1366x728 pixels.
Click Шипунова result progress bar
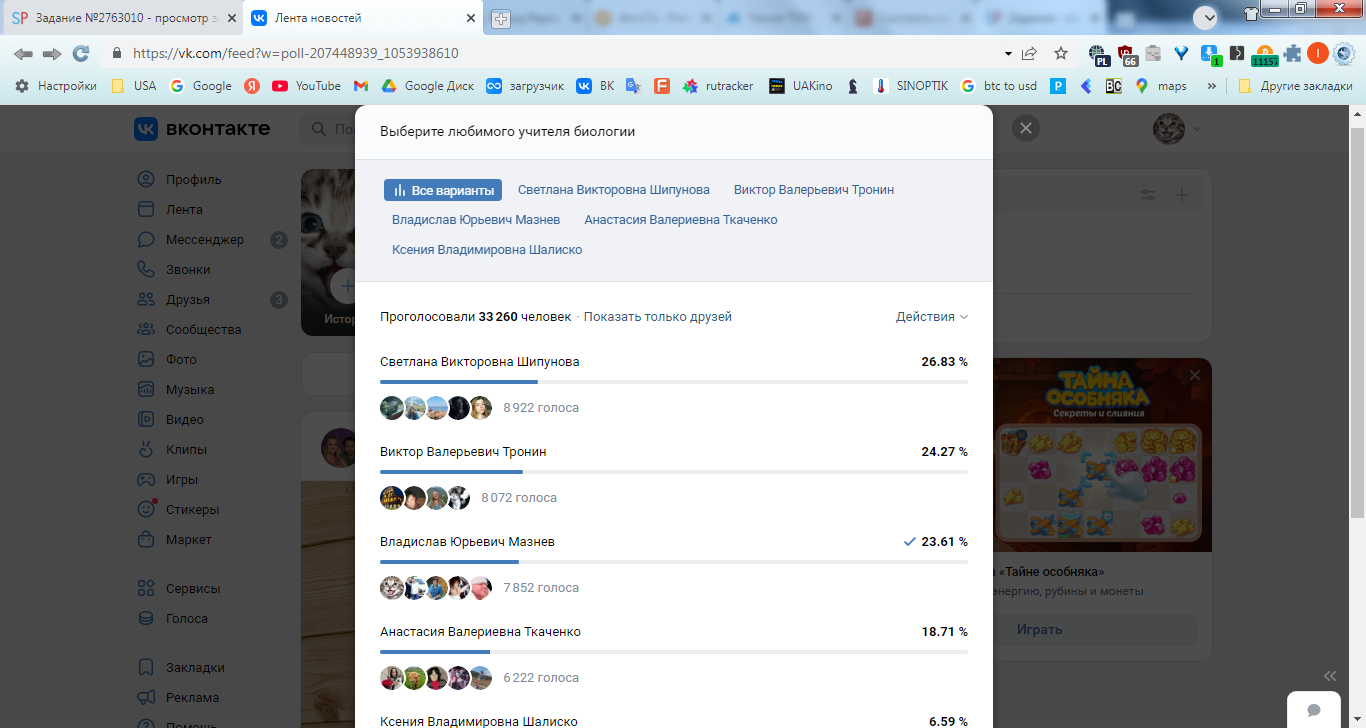[674, 382]
